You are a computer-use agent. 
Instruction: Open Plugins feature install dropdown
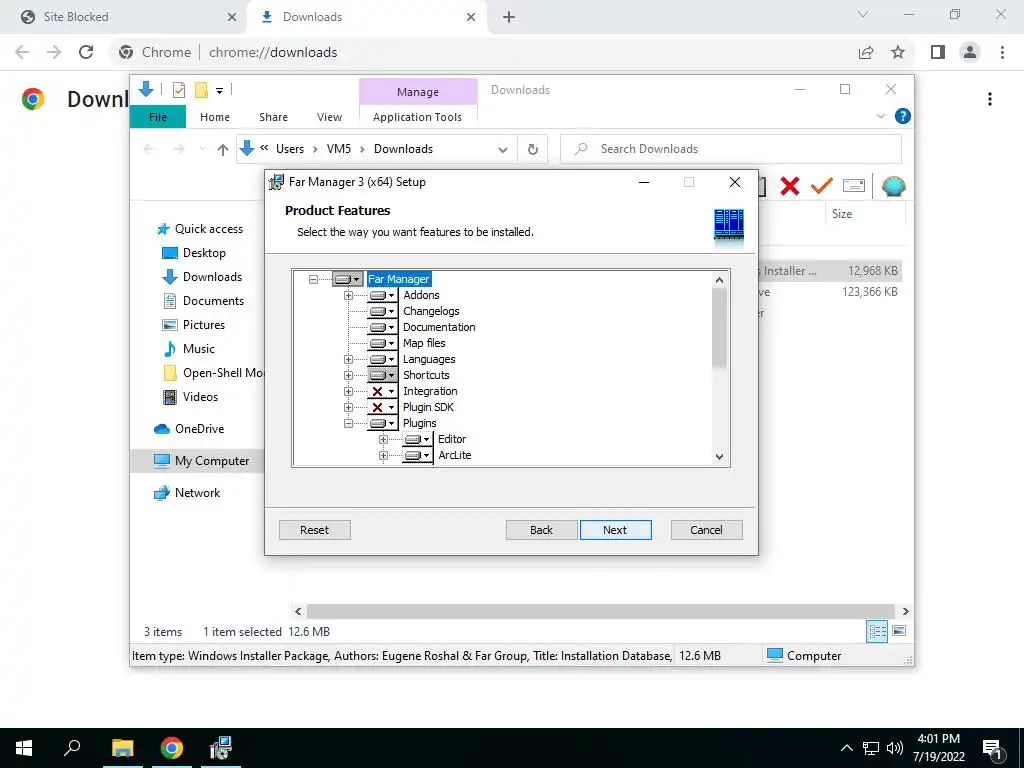coord(383,423)
